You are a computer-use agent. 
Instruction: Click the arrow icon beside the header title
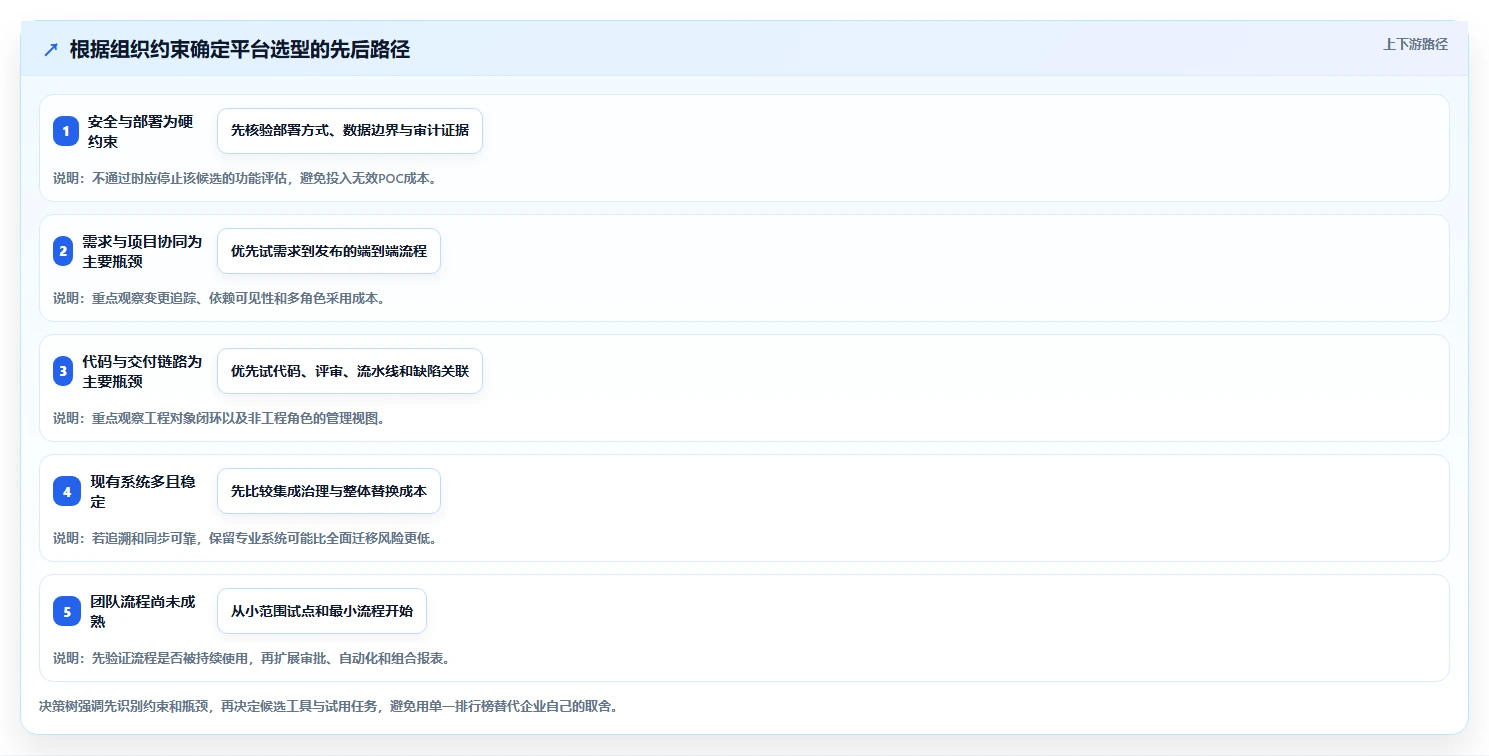51,50
